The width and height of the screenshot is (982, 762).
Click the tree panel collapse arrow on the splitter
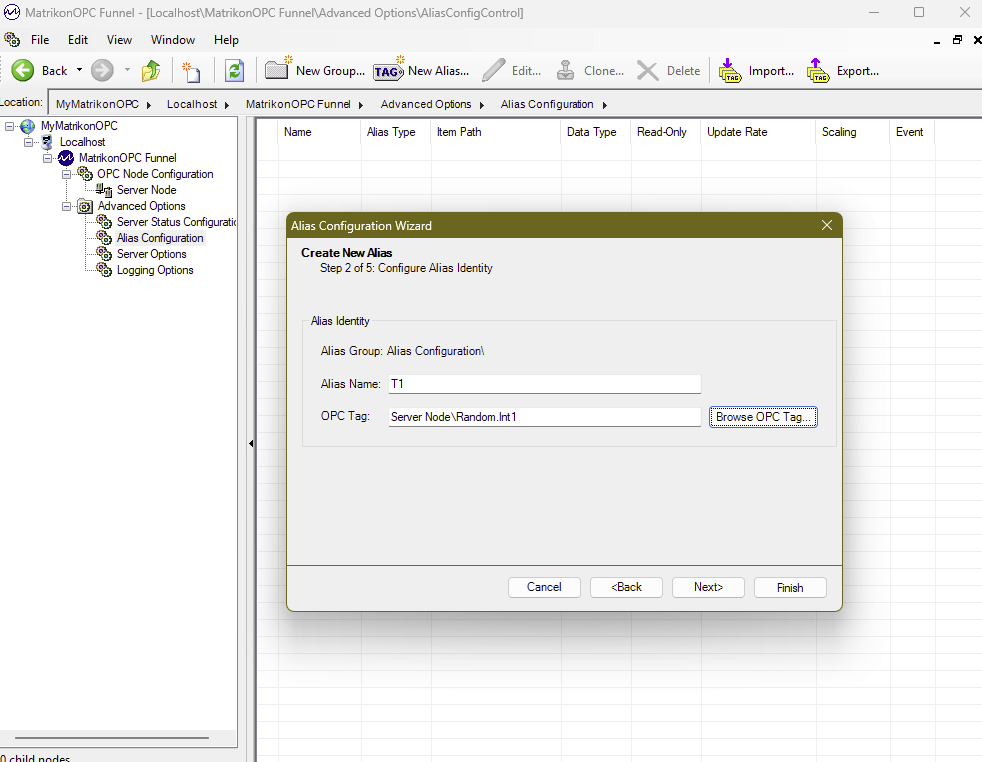tap(251, 443)
